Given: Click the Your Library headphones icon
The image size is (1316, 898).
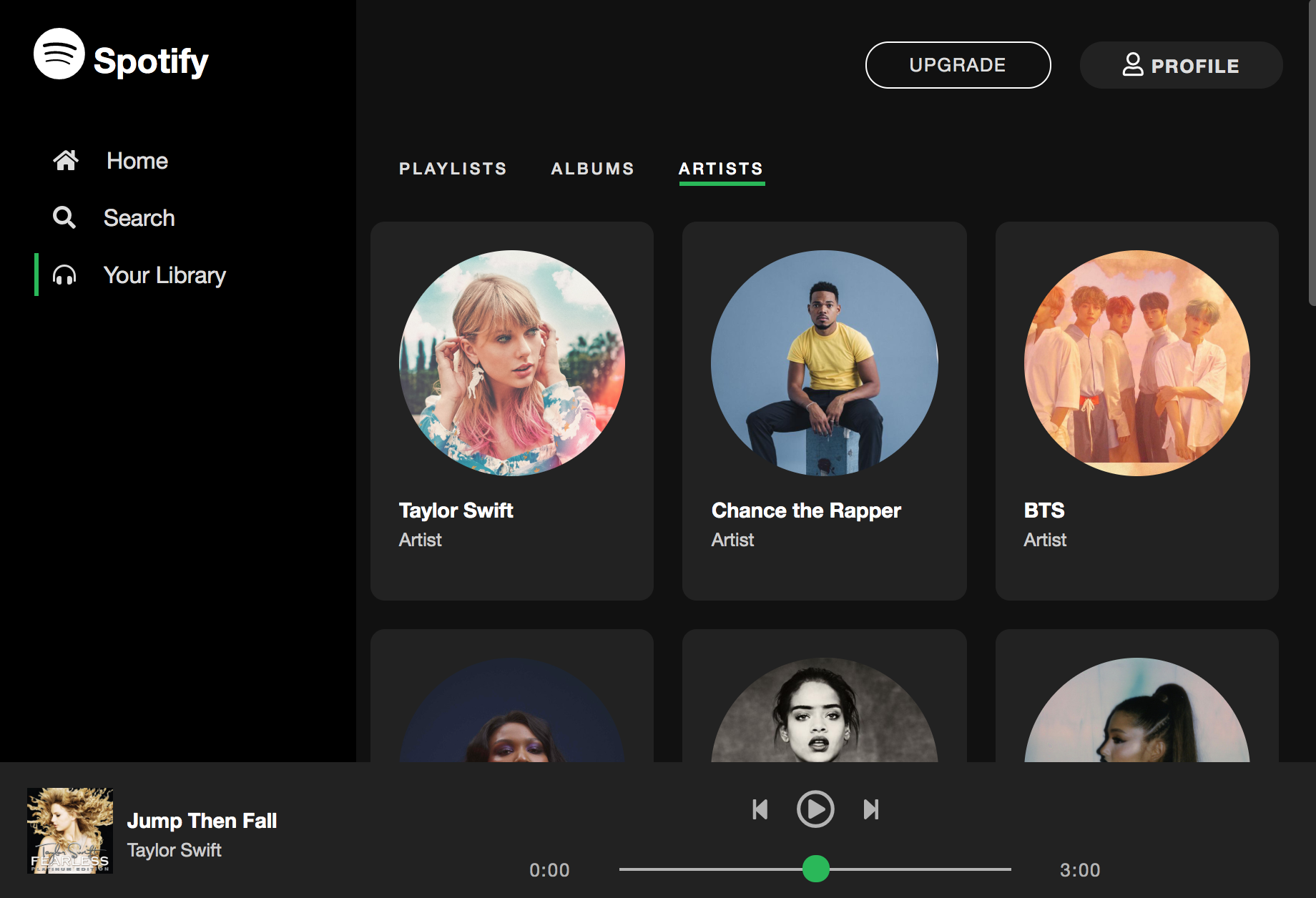Looking at the screenshot, I should click(x=64, y=275).
